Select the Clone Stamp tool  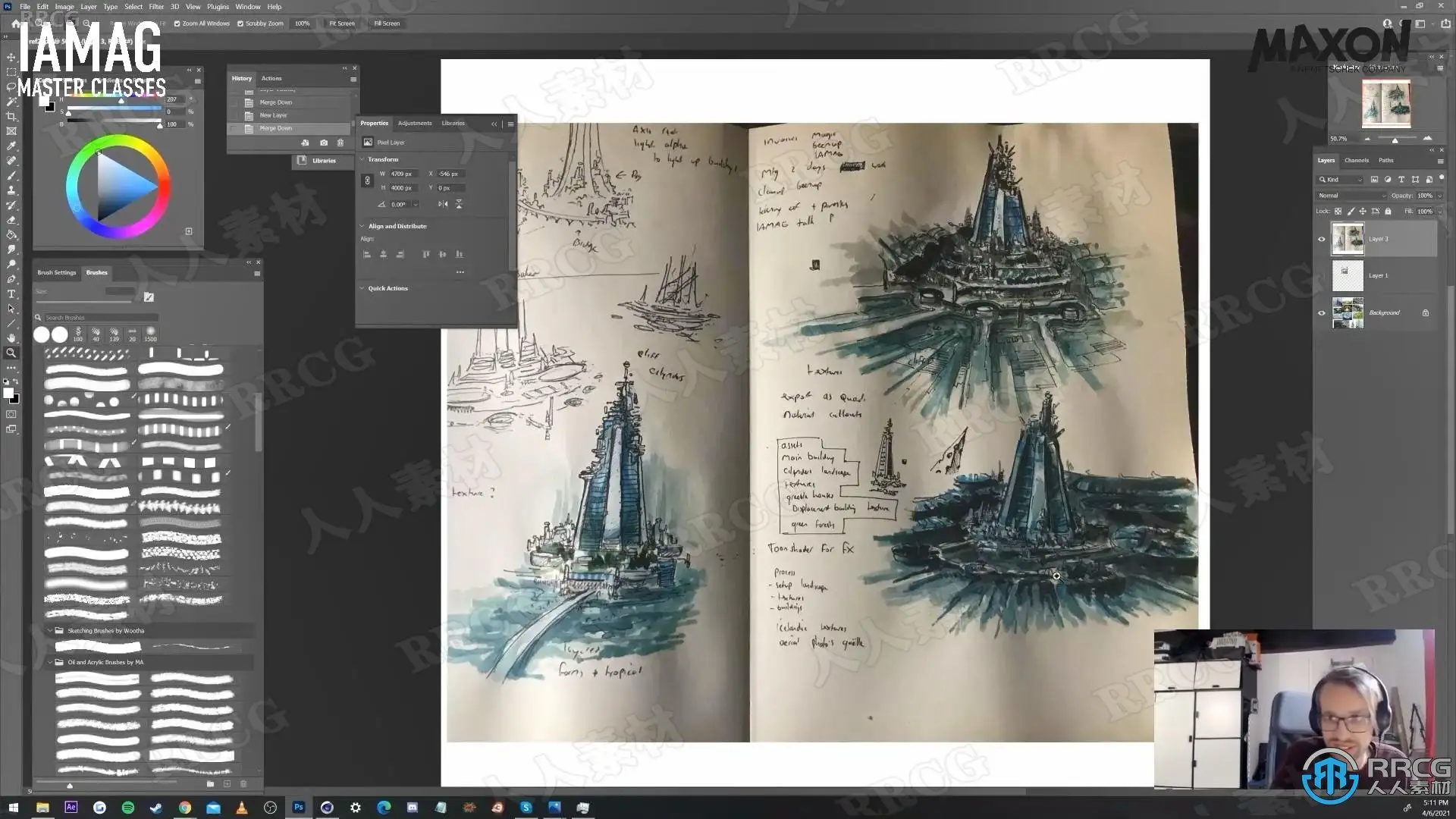[11, 190]
